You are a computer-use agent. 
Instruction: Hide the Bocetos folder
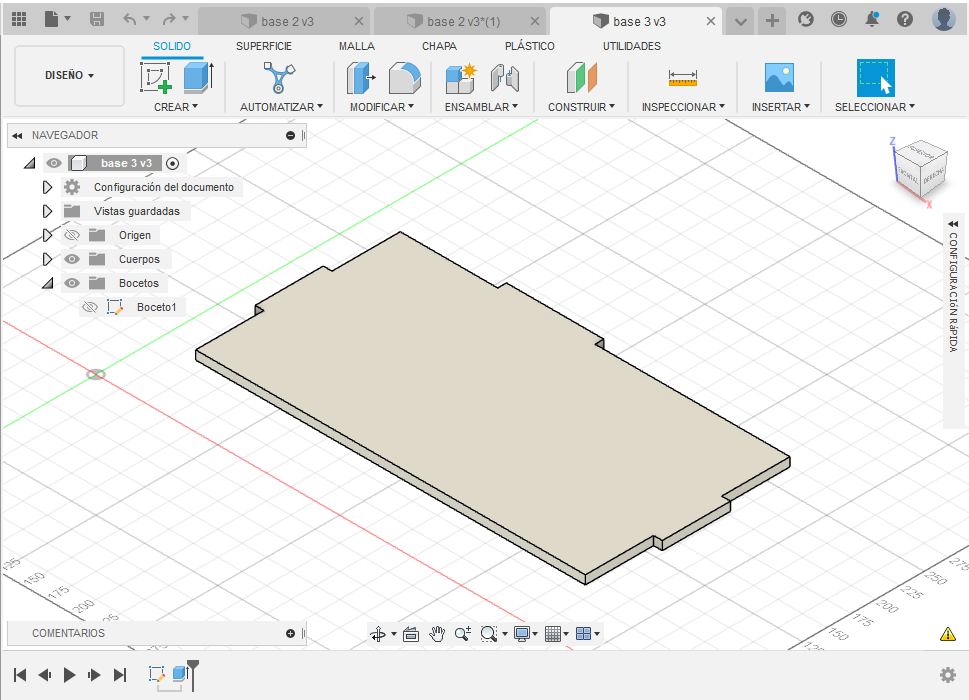tap(72, 283)
